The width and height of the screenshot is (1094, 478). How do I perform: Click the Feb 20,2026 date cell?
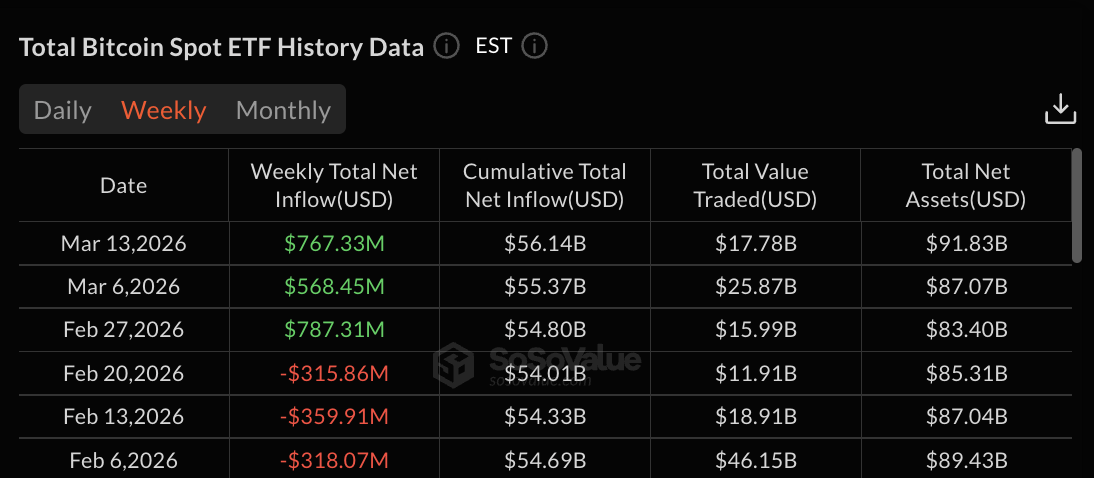123,373
